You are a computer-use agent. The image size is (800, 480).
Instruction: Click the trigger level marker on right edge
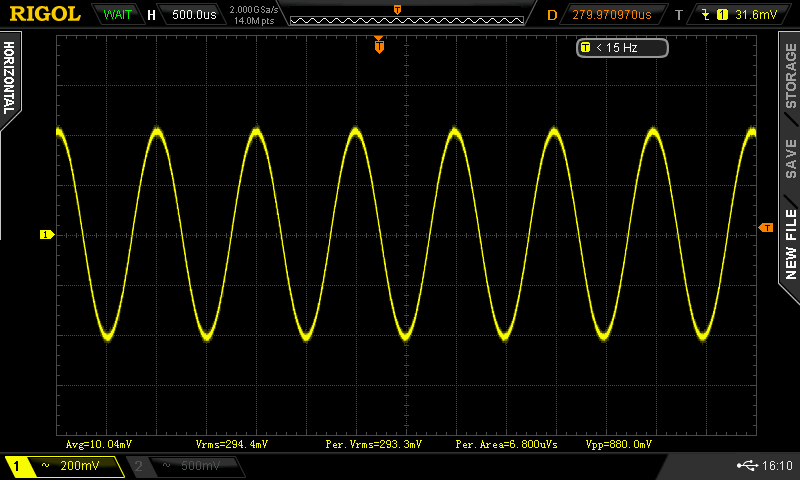point(766,228)
